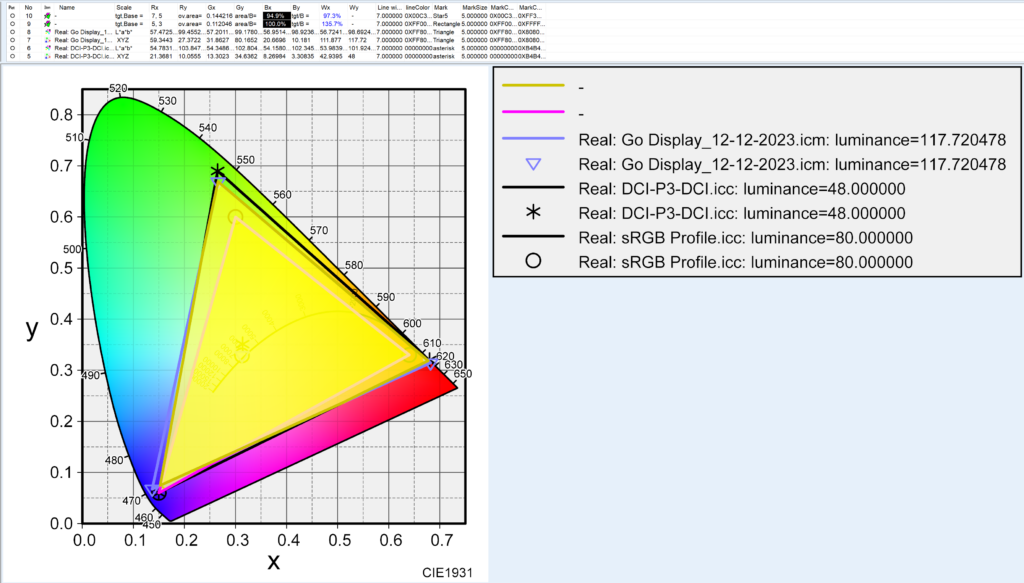Viewport: 1024px width, 583px height.
Task: Click the tgt.Base = cell in row 10
Action: coord(129,16)
